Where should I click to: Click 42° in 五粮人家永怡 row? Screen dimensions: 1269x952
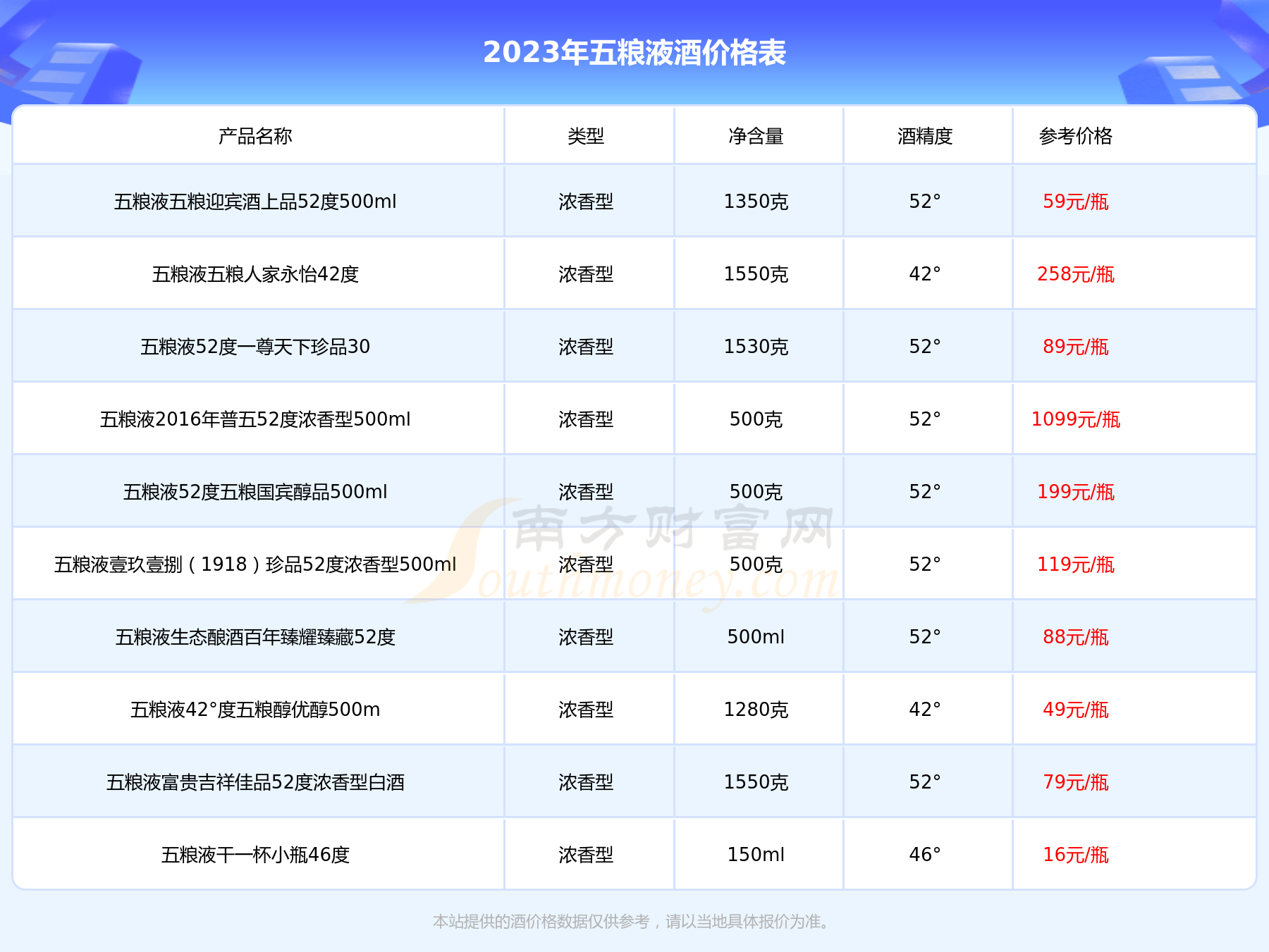click(925, 274)
